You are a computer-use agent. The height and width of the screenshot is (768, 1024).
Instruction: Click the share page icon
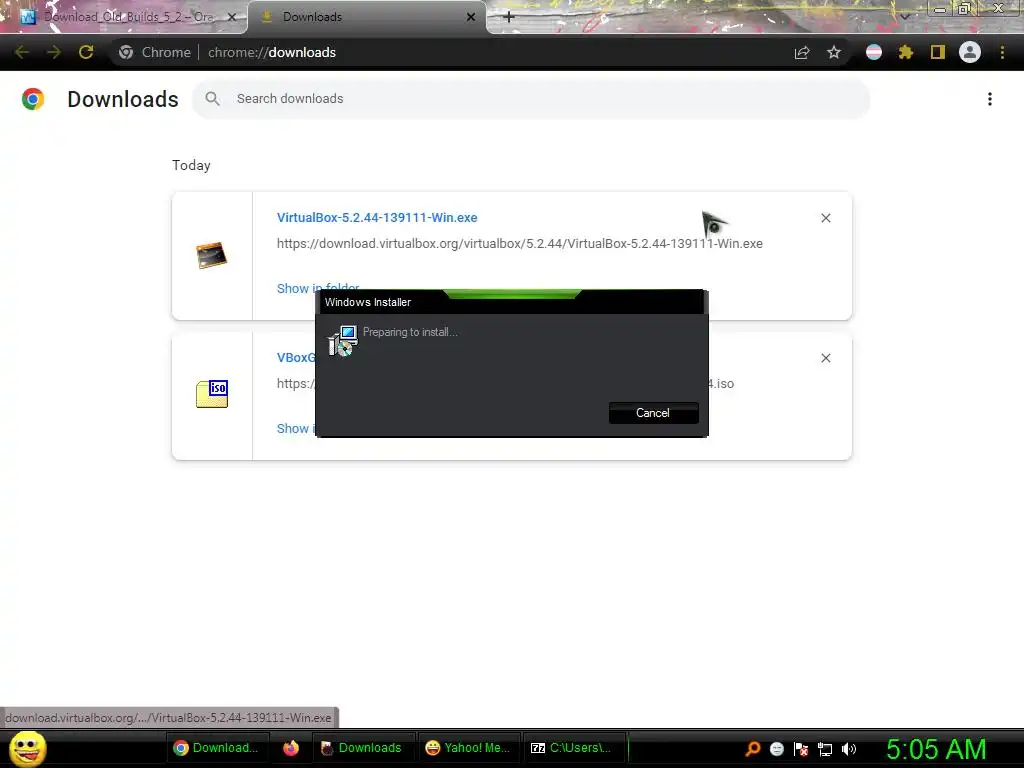tap(802, 52)
